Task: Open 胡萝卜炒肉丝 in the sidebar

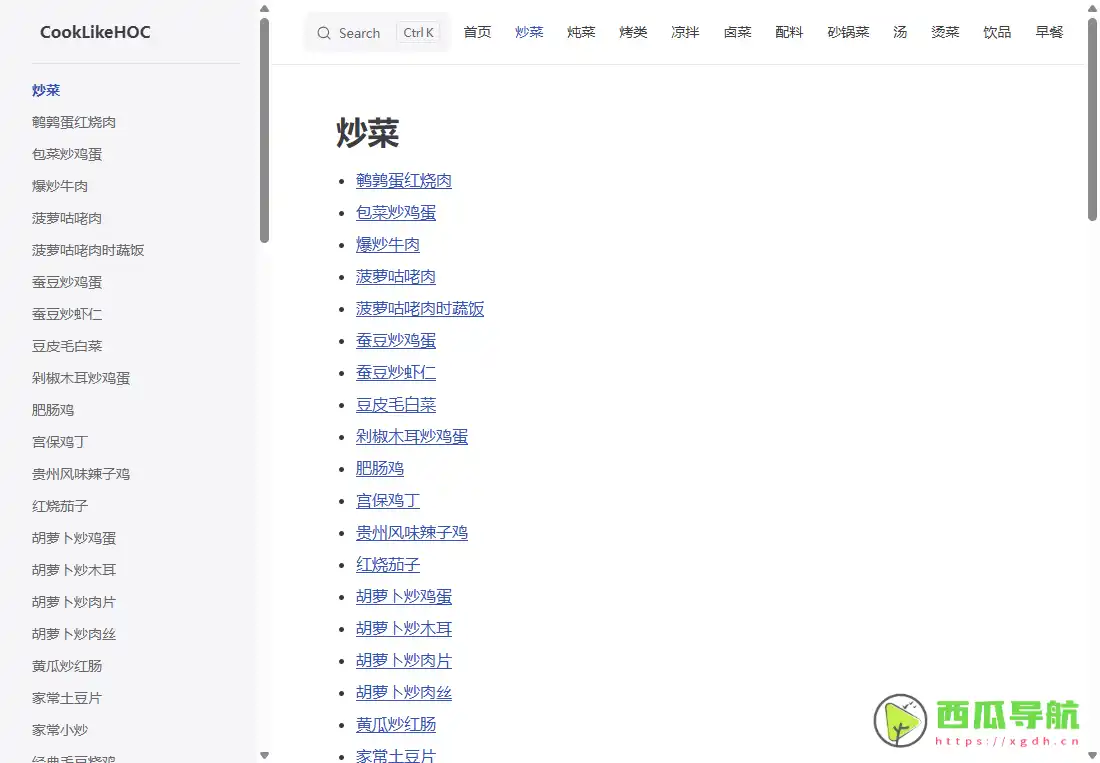Action: coord(74,635)
